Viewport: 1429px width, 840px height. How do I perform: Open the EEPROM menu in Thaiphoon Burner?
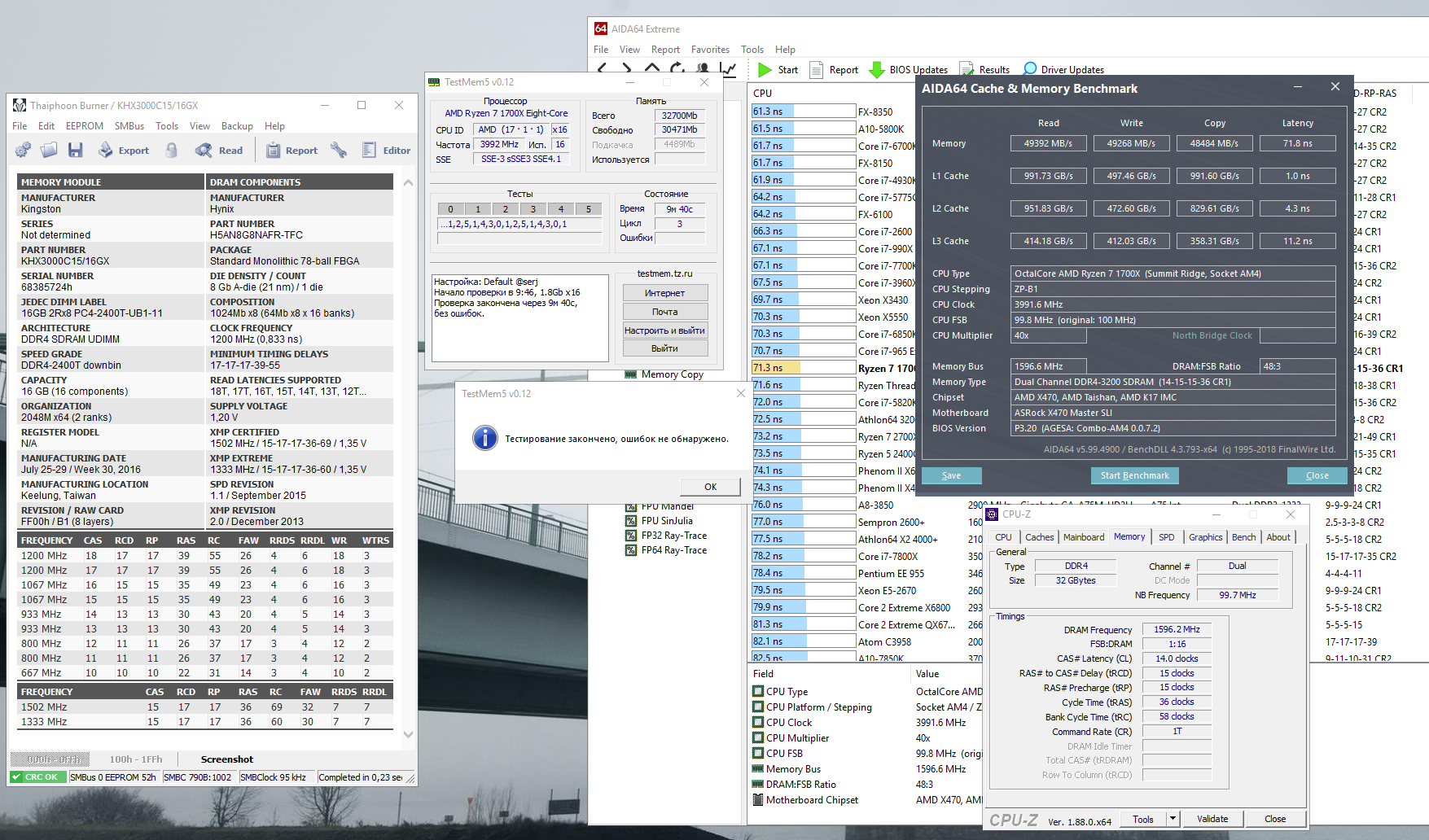(x=85, y=126)
